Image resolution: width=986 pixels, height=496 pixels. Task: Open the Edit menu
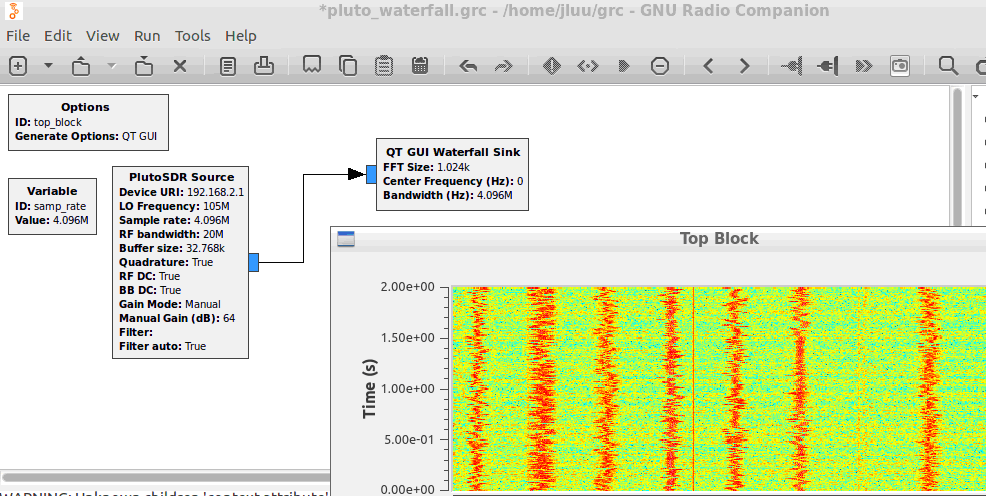(57, 36)
